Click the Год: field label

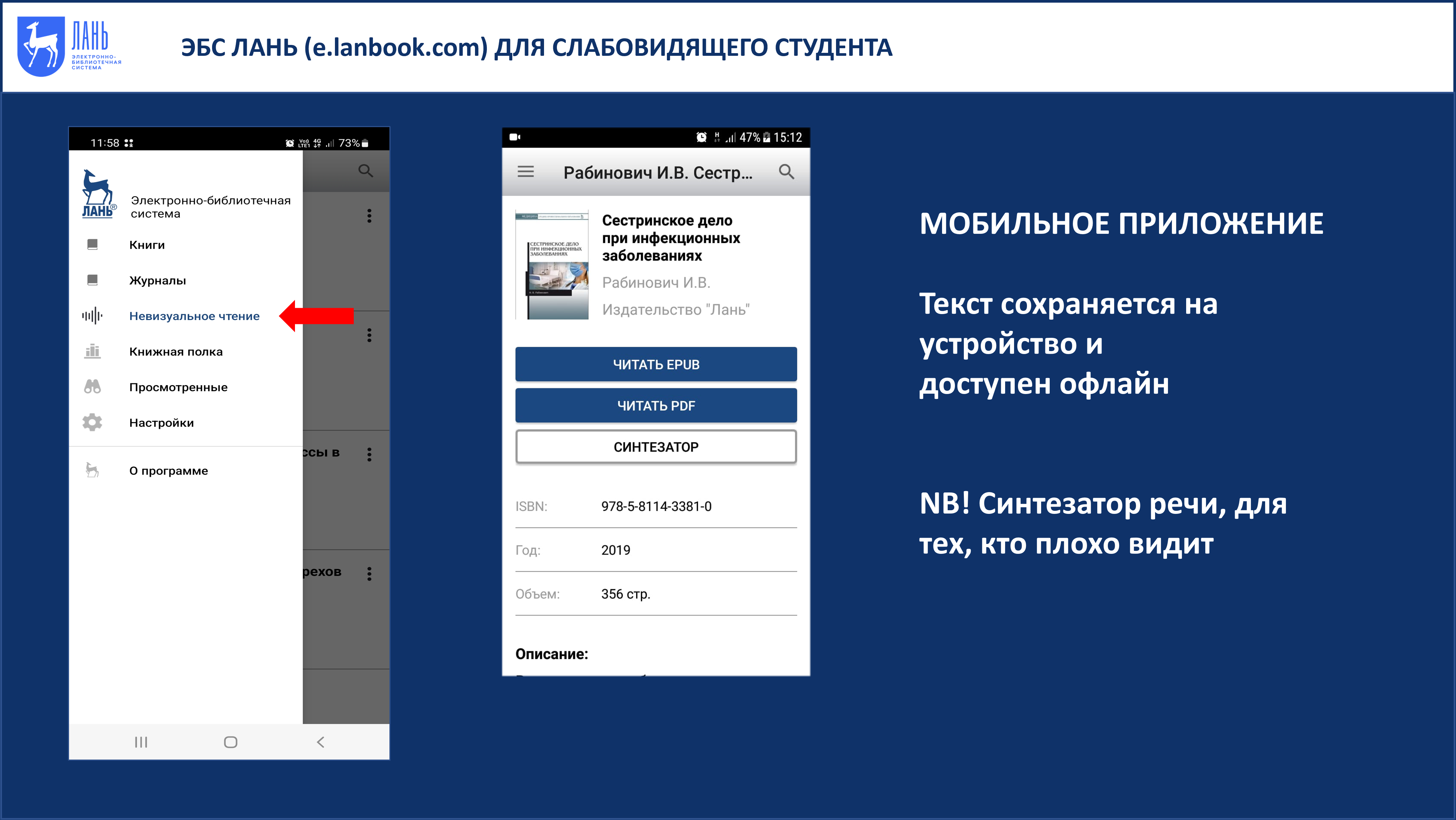528,550
